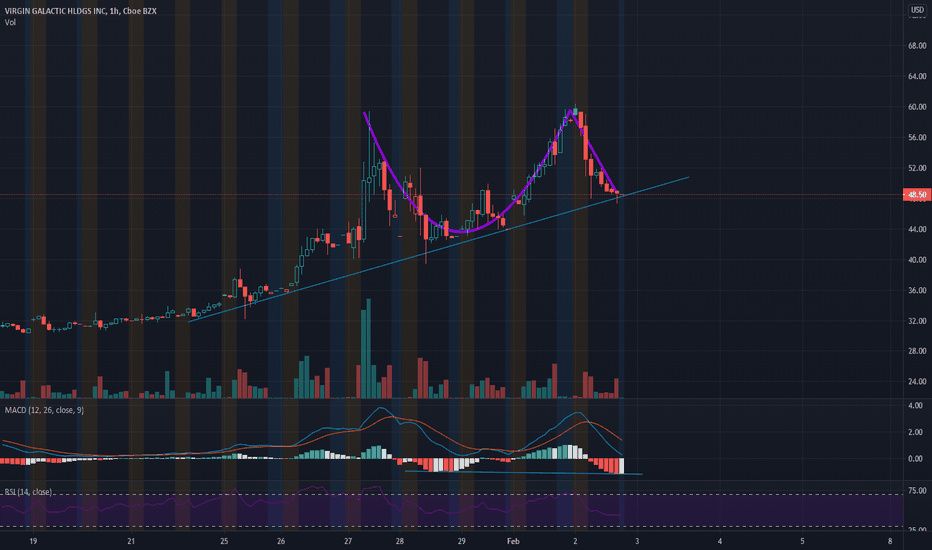This screenshot has width=932, height=550.
Task: Click the 28.00 price axis label
Action: coord(917,351)
